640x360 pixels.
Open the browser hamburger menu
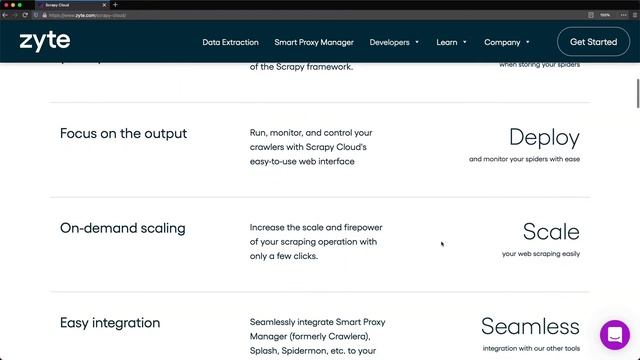[635, 15]
